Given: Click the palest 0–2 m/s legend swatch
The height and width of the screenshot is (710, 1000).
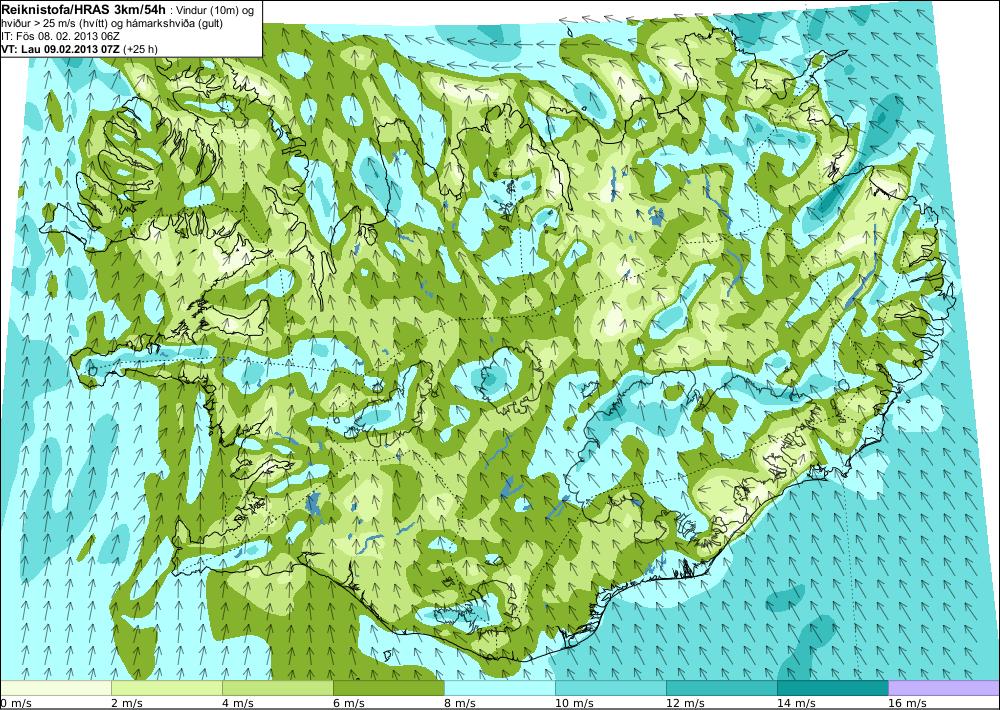Looking at the screenshot, I should (56, 688).
